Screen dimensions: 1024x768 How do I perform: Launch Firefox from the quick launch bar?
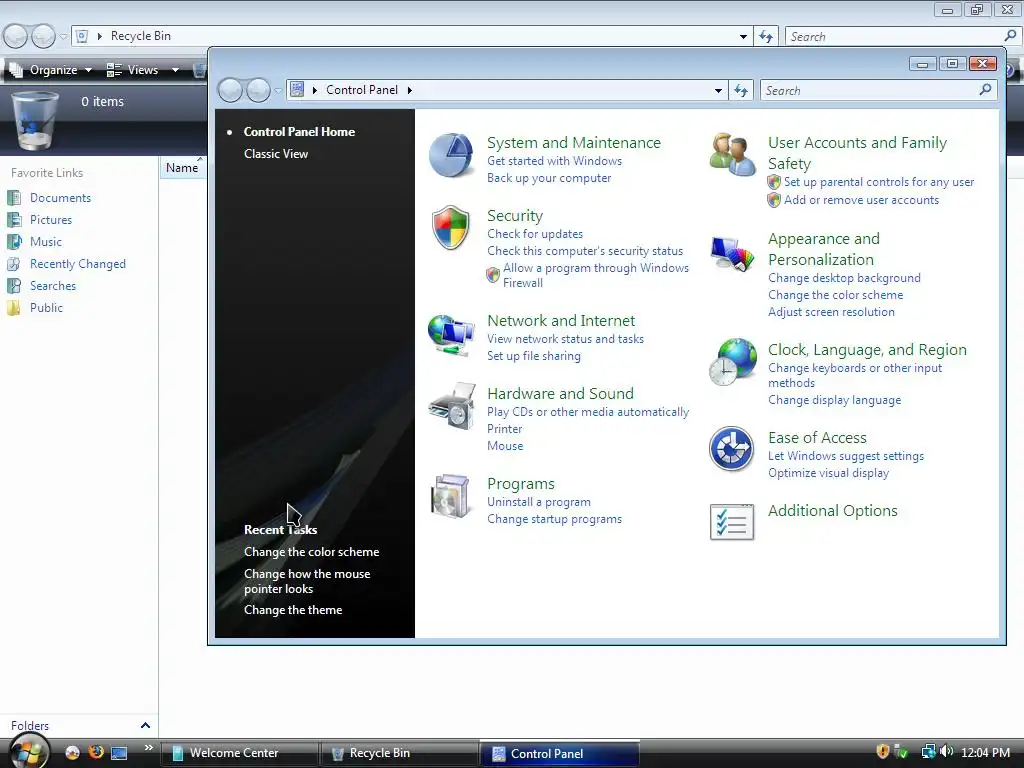[96, 752]
